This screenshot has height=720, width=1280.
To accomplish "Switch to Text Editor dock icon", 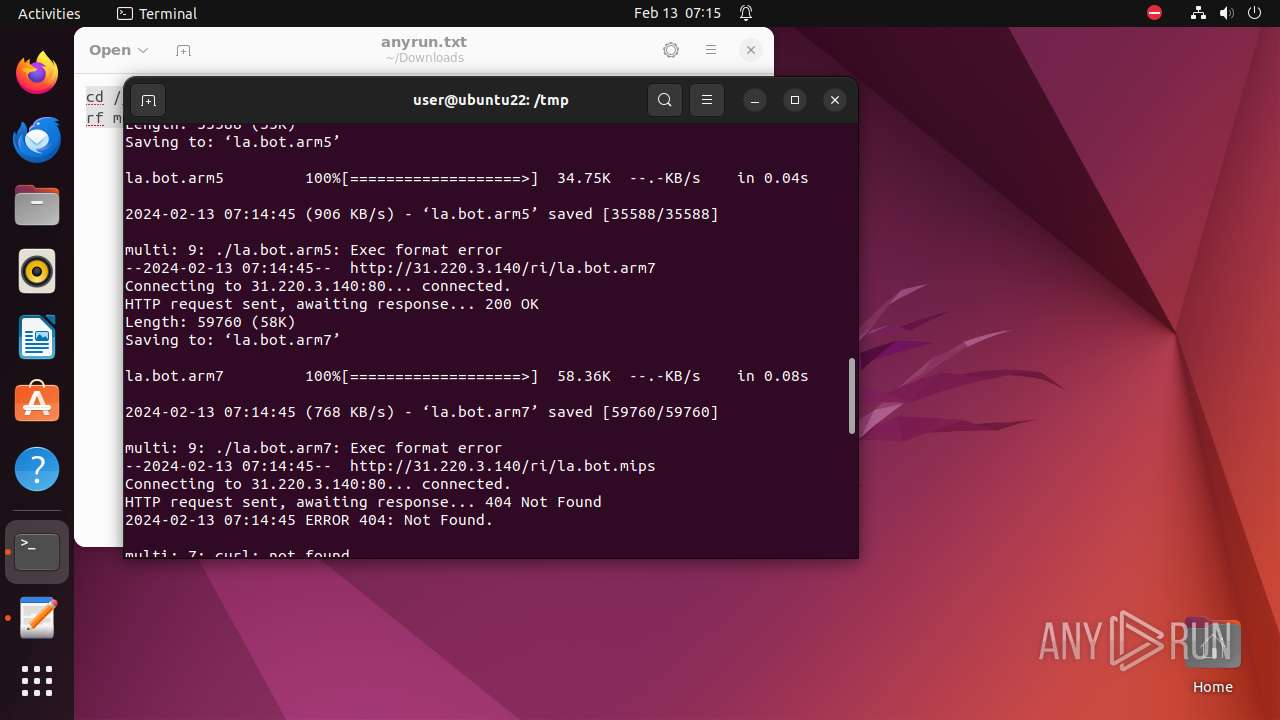I will point(37,618).
